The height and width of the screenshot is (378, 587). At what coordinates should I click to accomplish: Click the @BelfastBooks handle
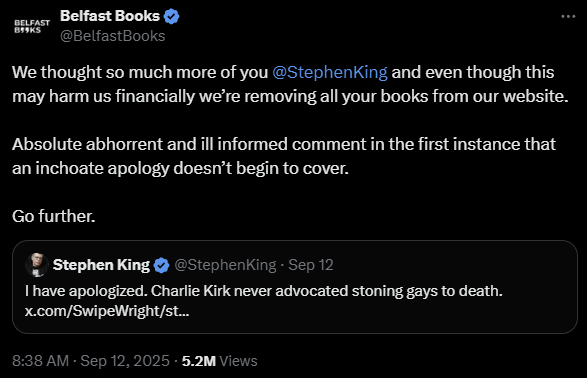(x=113, y=36)
